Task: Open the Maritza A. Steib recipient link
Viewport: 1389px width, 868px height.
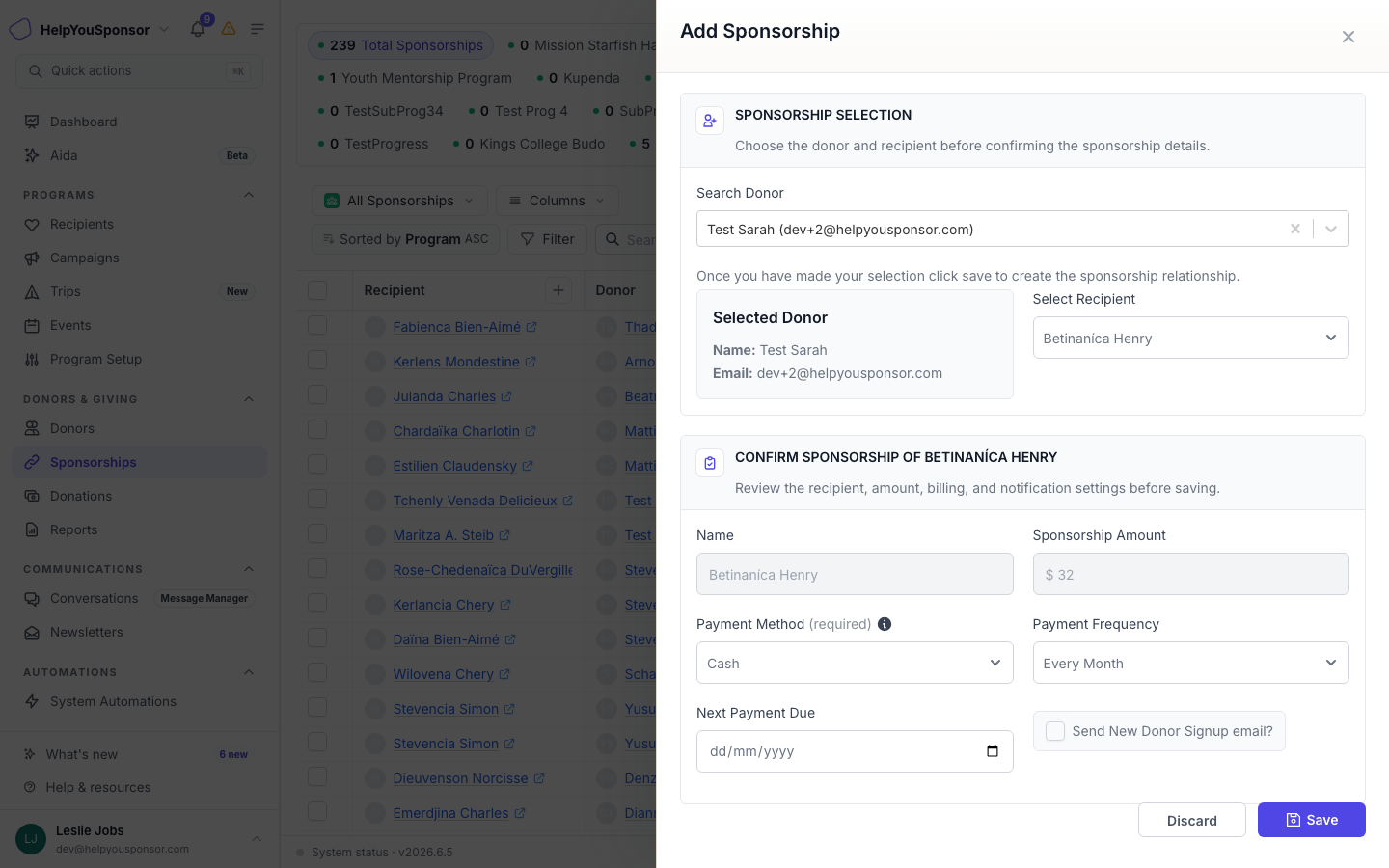Action: click(451, 535)
